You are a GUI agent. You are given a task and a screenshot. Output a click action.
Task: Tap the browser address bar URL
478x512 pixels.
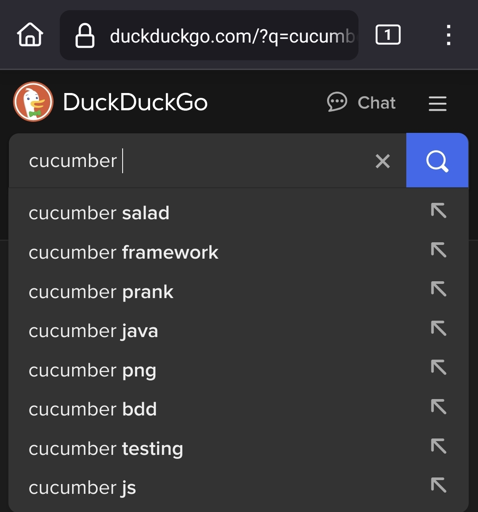pyautogui.click(x=232, y=36)
